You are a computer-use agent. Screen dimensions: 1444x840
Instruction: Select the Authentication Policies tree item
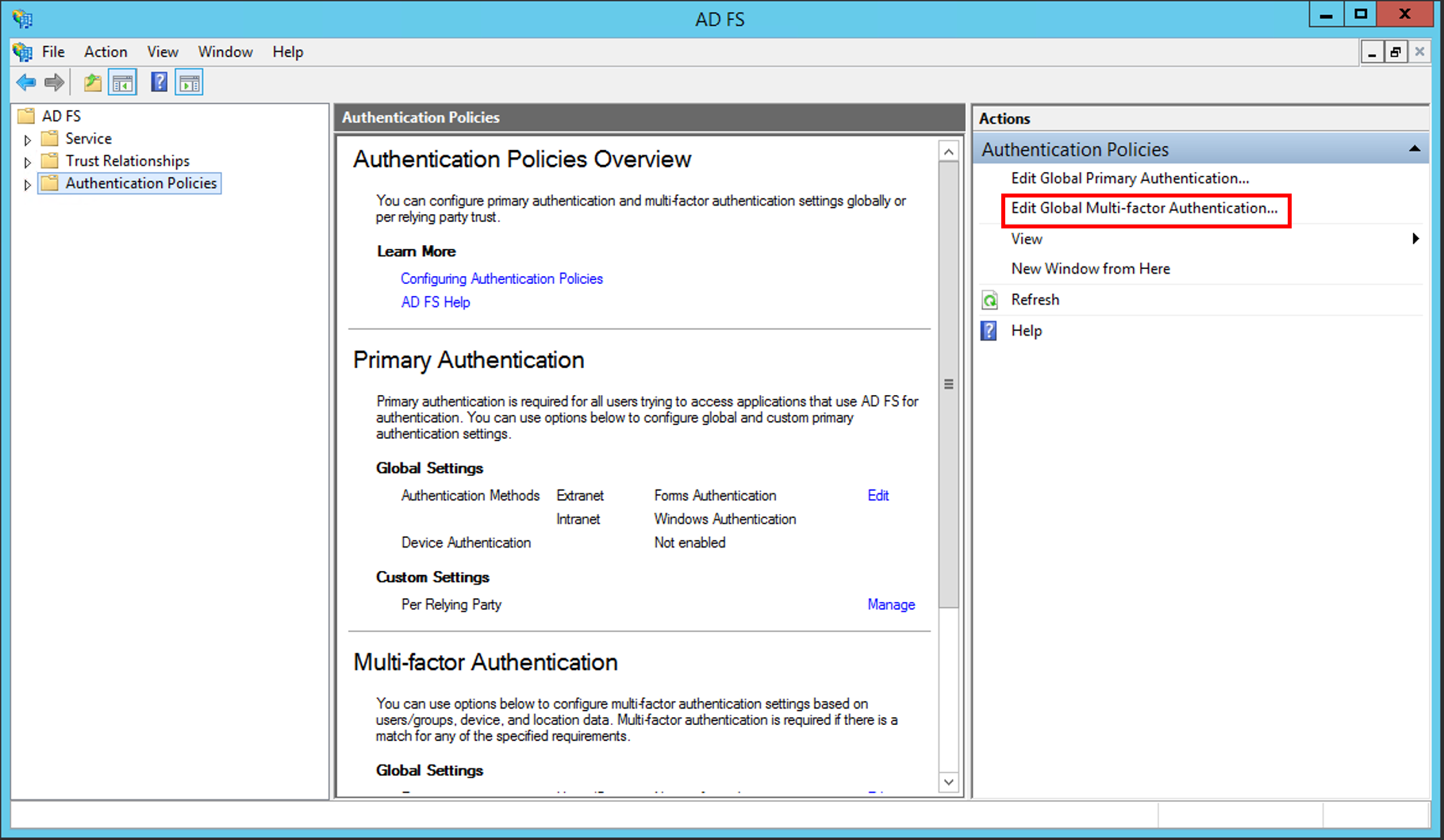point(140,183)
